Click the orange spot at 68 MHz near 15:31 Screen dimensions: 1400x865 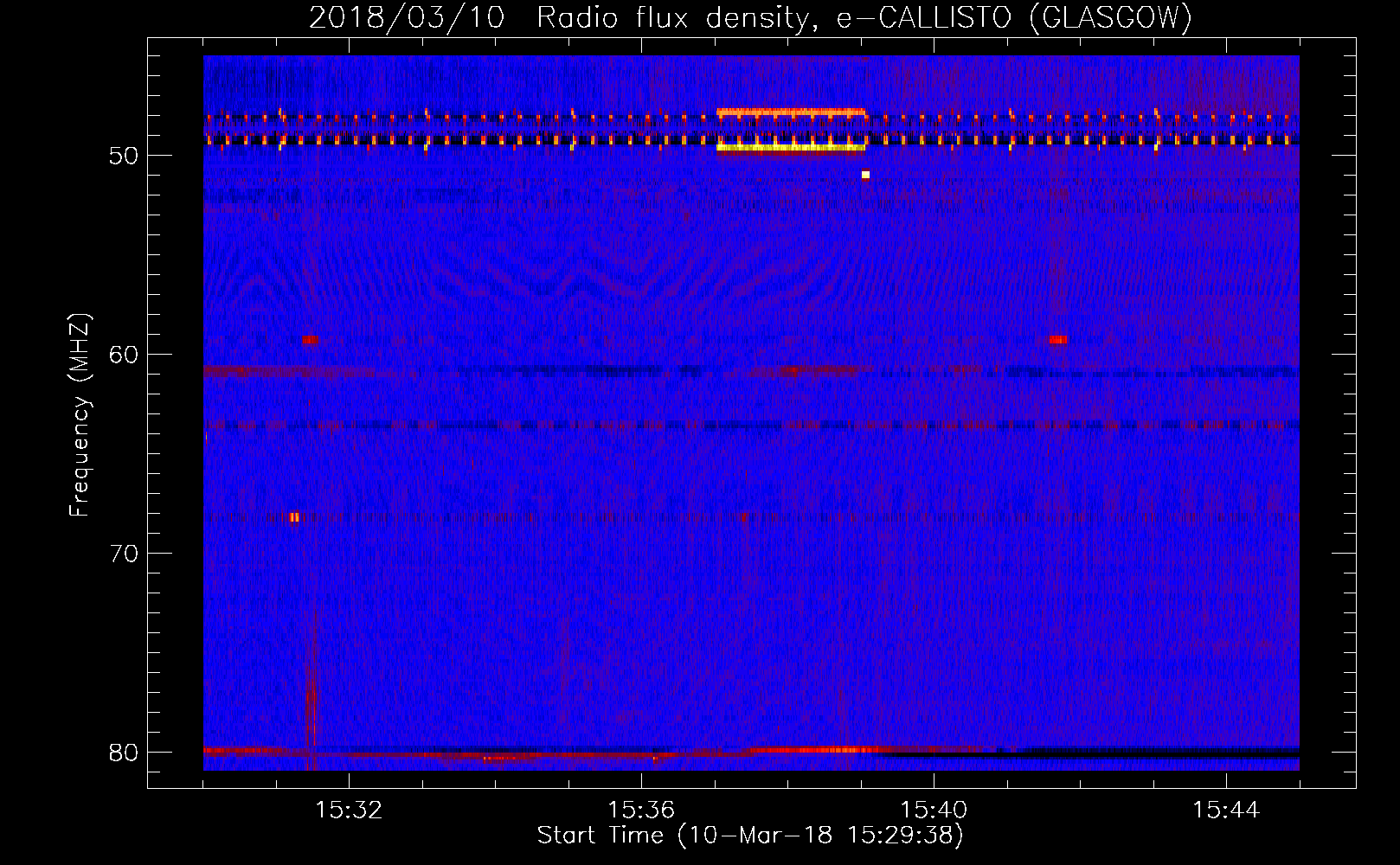294,517
